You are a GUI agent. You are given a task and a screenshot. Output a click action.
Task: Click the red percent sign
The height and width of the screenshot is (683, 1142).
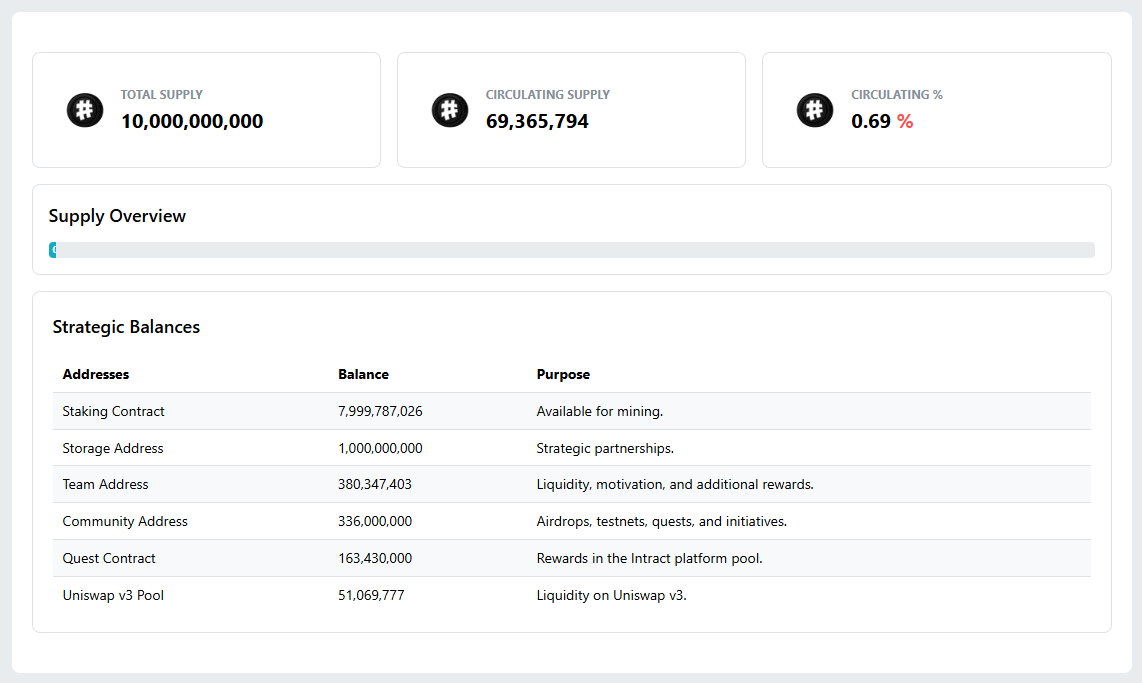[x=905, y=121]
